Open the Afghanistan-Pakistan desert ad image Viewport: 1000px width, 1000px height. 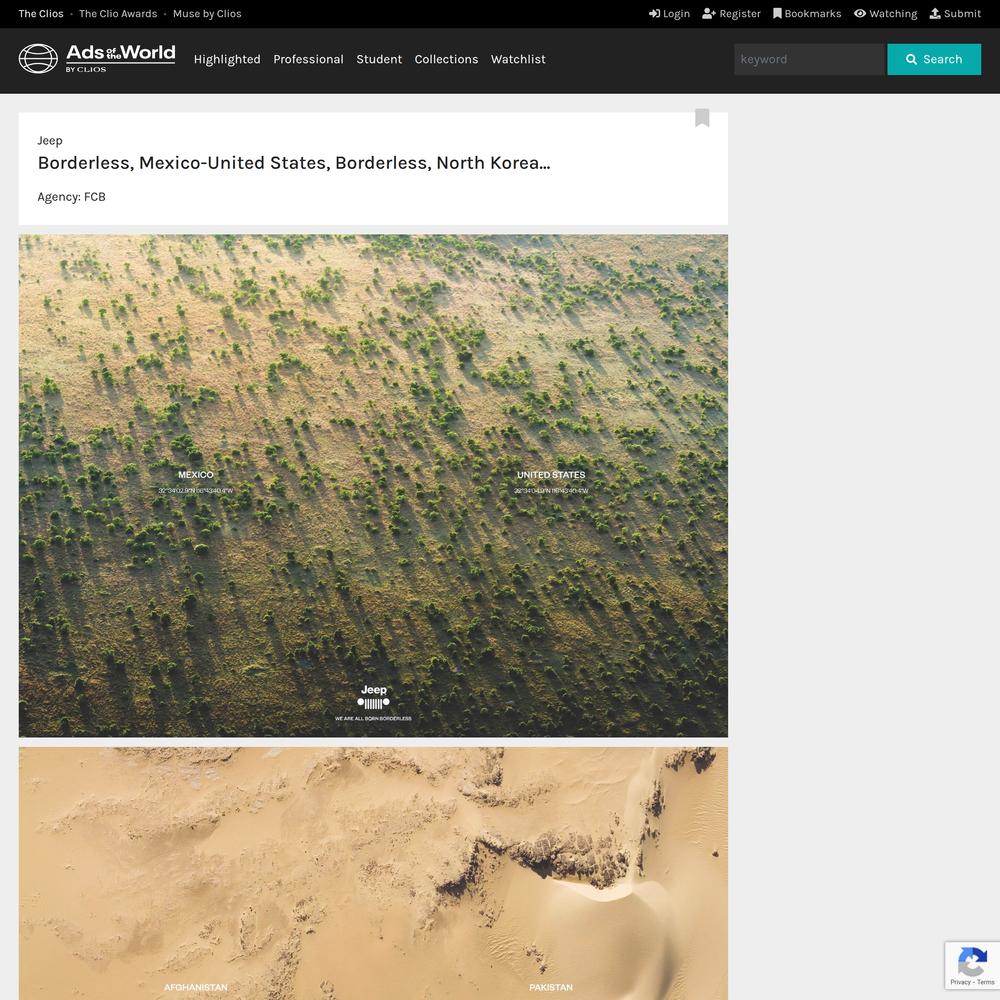(x=373, y=874)
